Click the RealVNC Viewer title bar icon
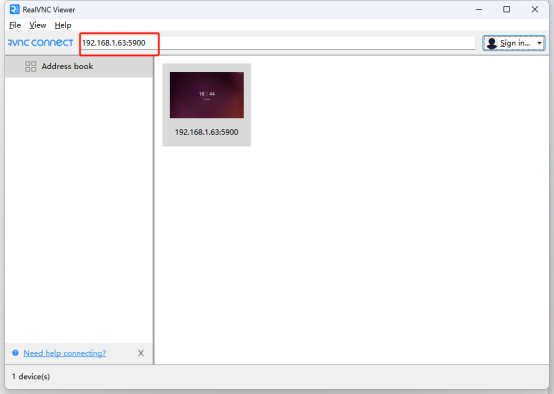 14,10
